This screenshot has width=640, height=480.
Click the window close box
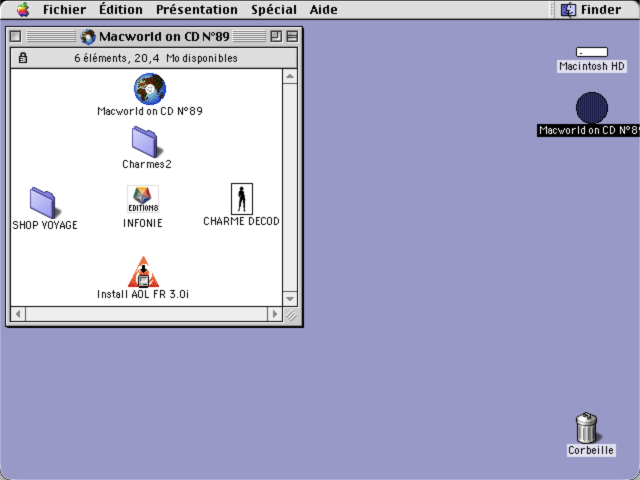pos(16,37)
